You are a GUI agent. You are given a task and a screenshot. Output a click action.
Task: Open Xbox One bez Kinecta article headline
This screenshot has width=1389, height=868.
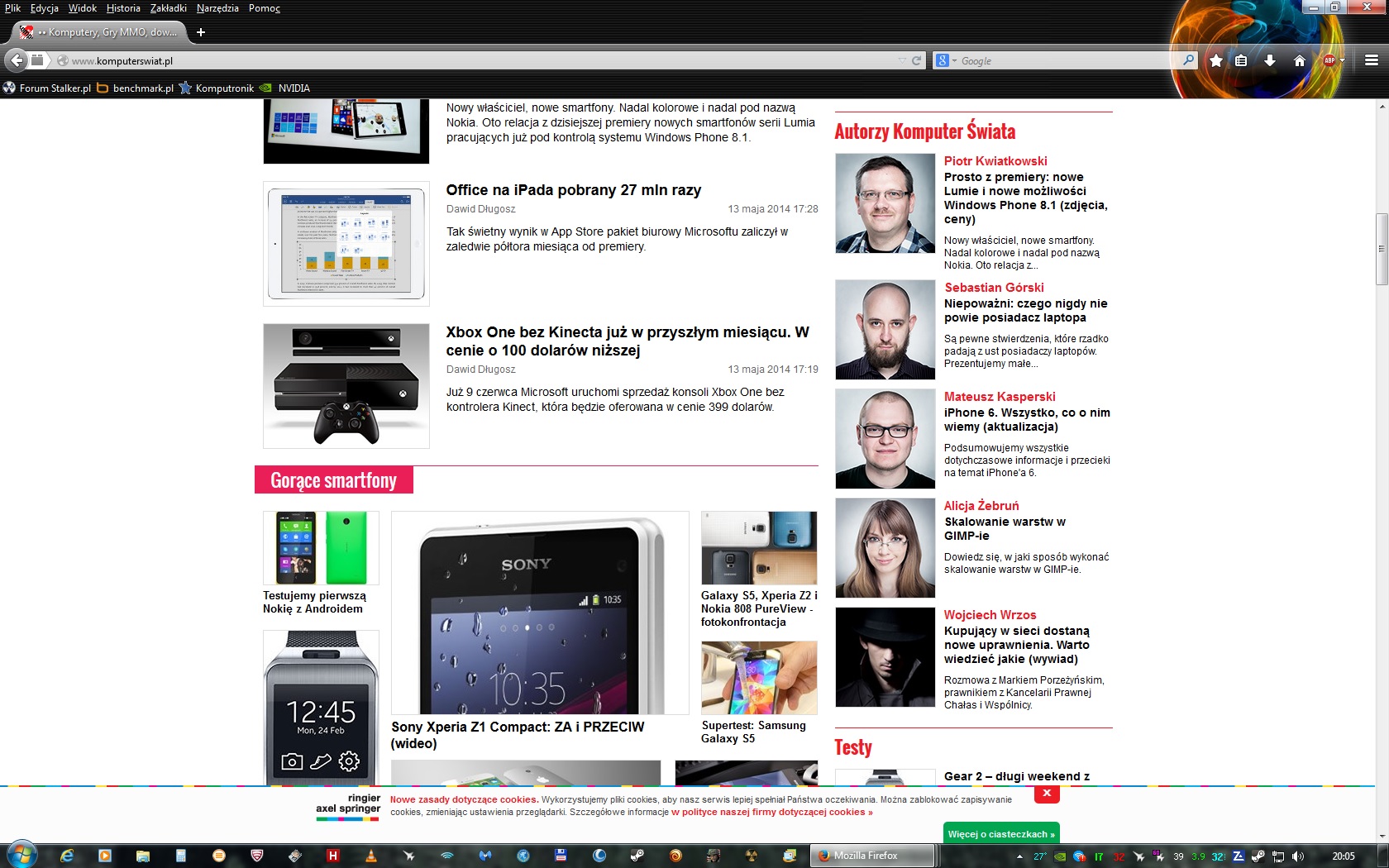pyautogui.click(x=628, y=341)
